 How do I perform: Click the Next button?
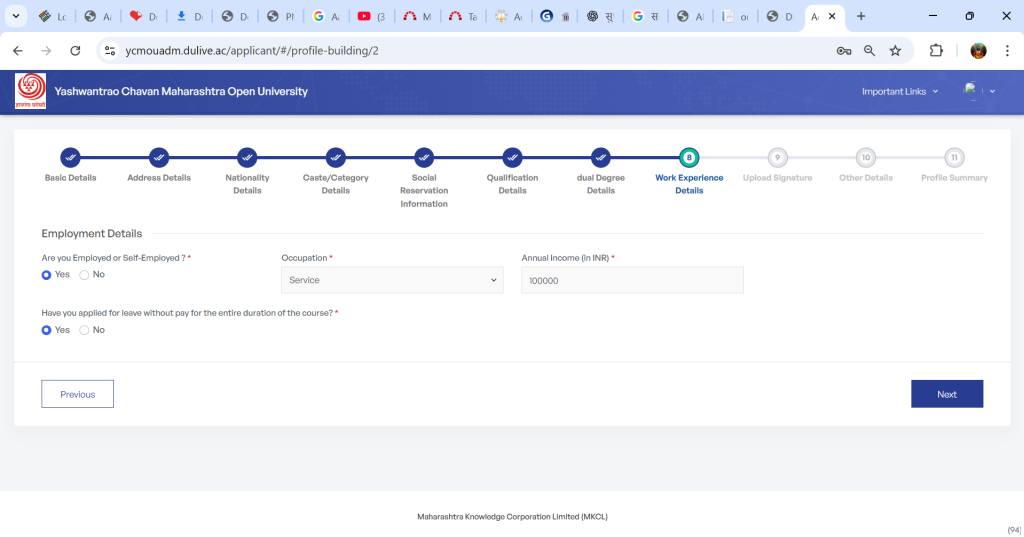coord(946,394)
